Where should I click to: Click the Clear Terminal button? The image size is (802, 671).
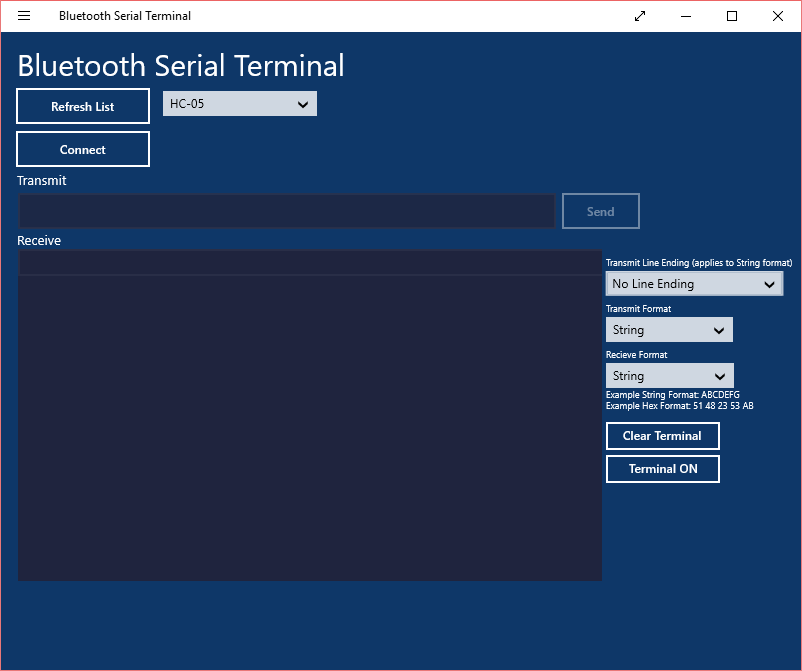pyautogui.click(x=662, y=436)
